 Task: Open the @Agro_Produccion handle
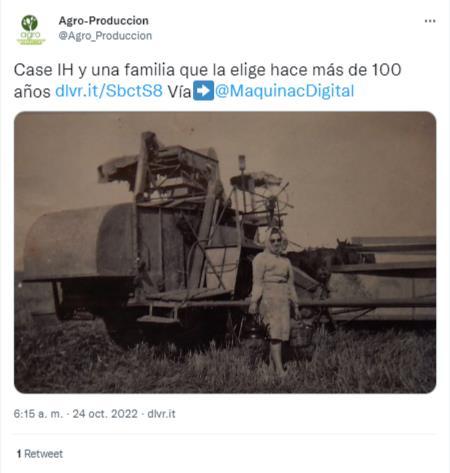click(105, 36)
